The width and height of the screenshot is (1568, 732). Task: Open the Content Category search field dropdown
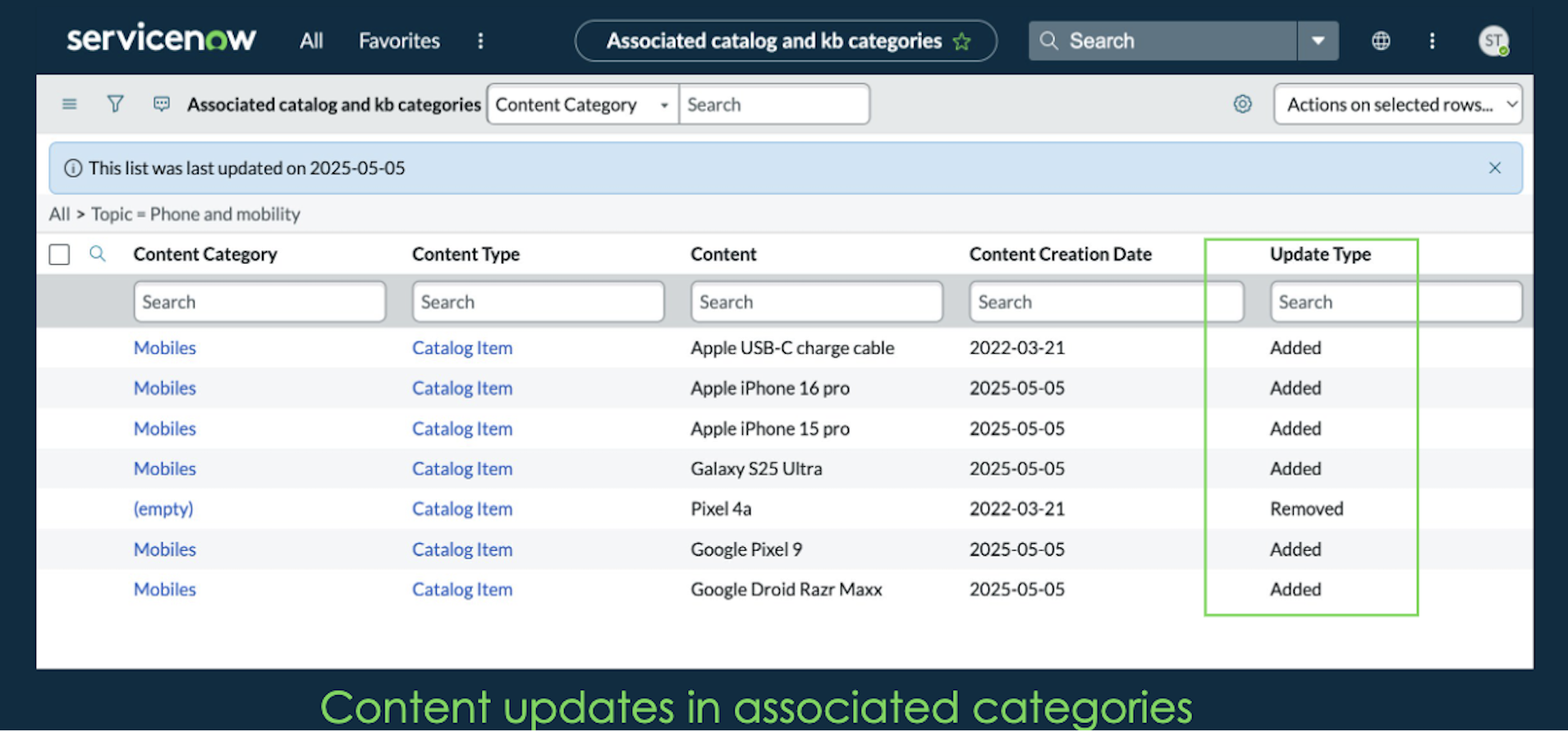coord(583,104)
